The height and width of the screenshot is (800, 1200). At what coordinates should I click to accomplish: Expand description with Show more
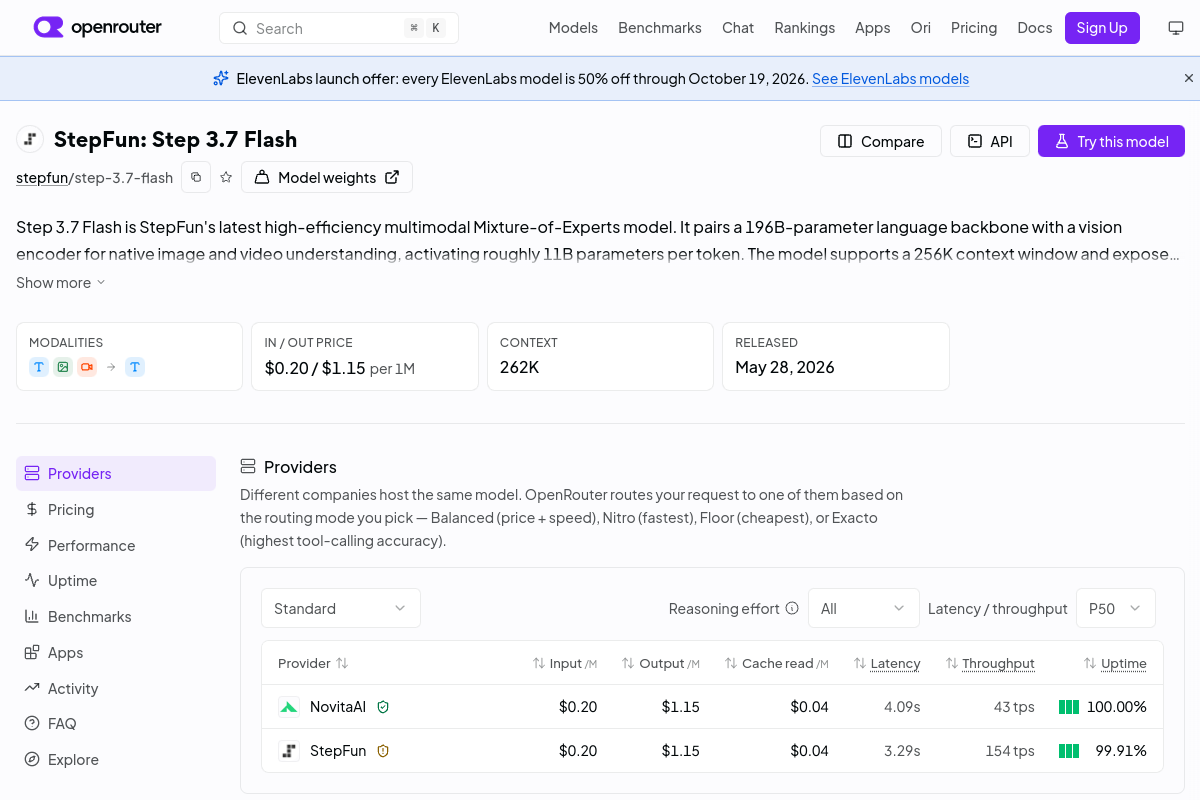pyautogui.click(x=61, y=283)
